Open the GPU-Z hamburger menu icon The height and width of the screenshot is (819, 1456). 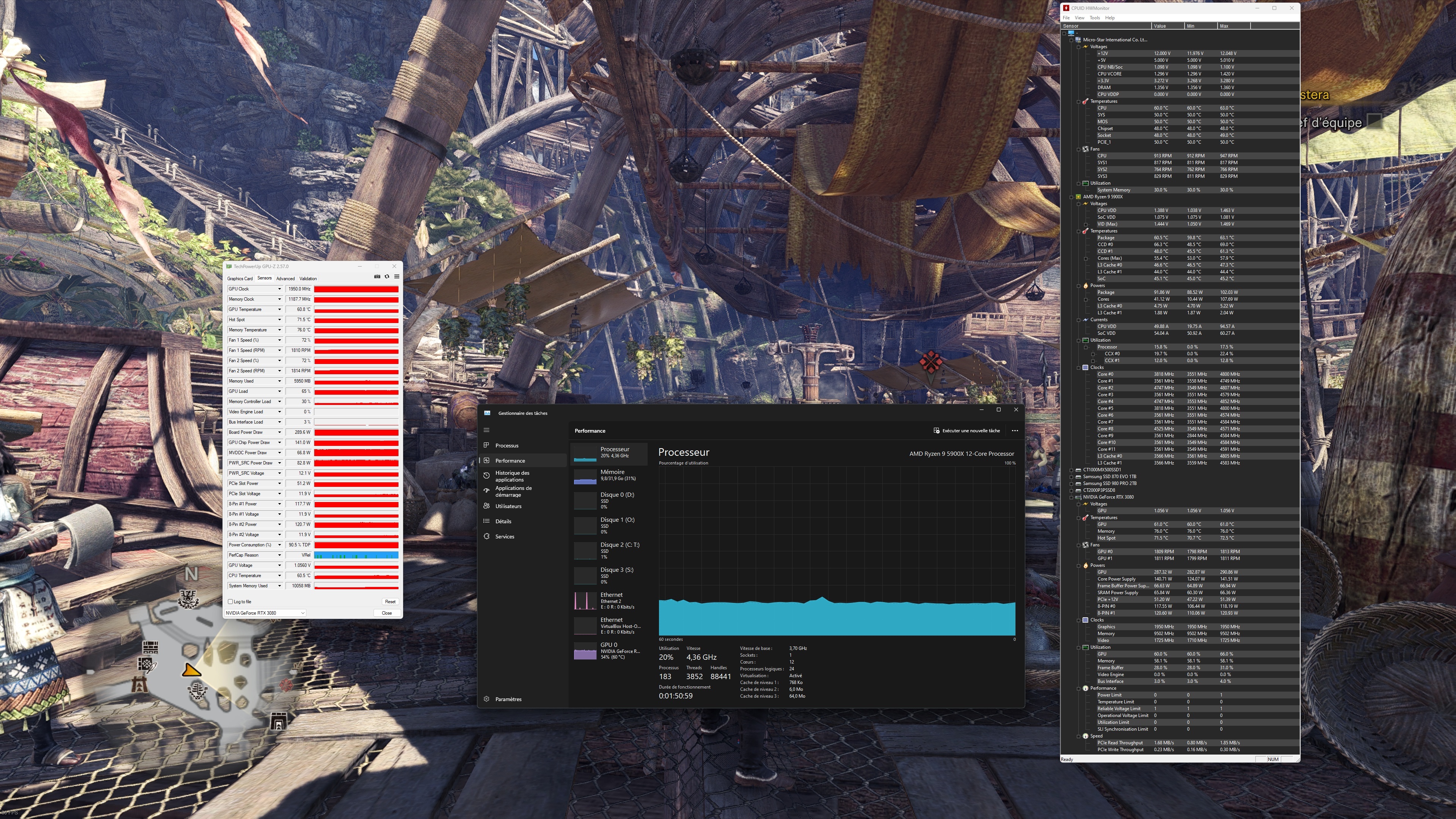click(397, 277)
